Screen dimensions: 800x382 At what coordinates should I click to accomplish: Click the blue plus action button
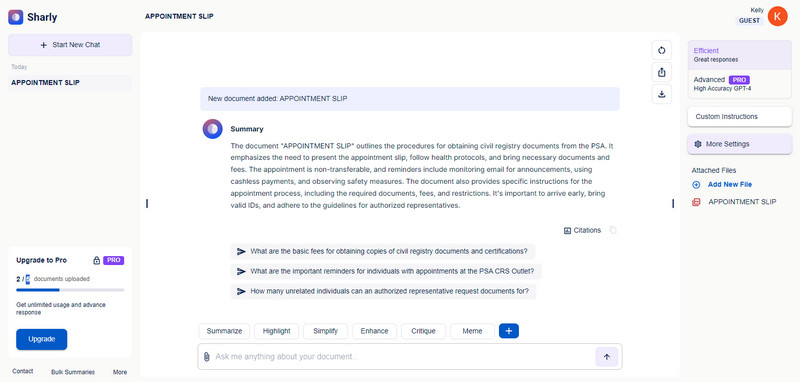(509, 331)
